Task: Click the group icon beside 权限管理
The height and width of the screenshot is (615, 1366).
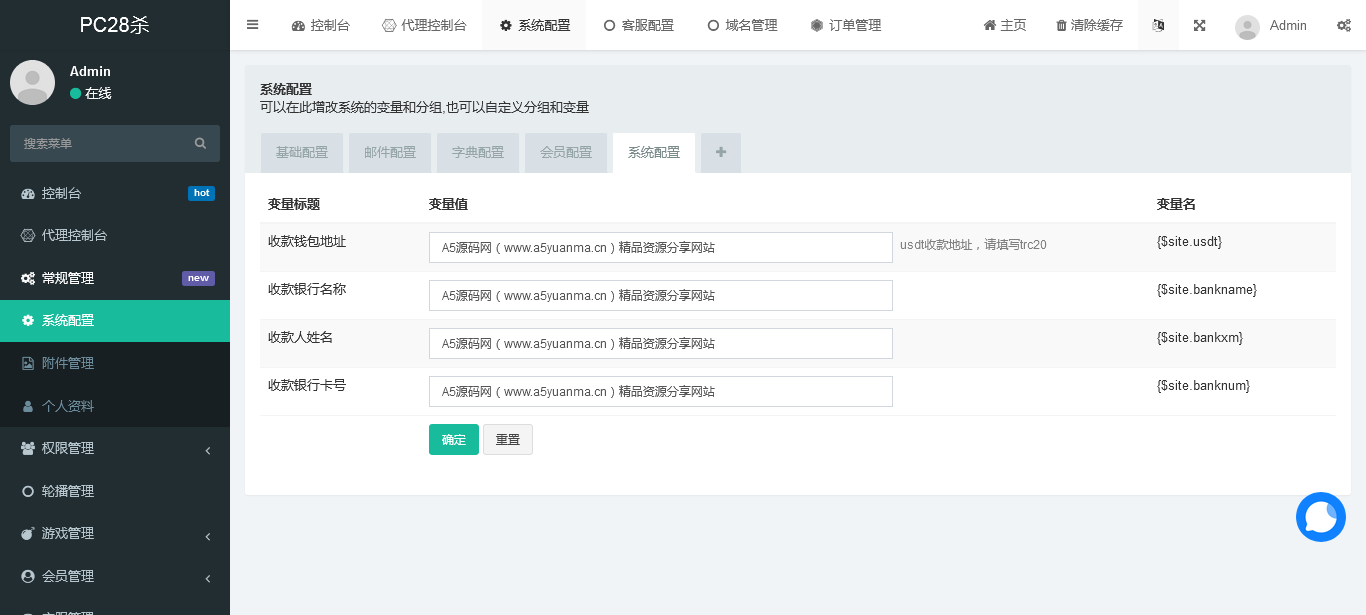Action: point(28,449)
